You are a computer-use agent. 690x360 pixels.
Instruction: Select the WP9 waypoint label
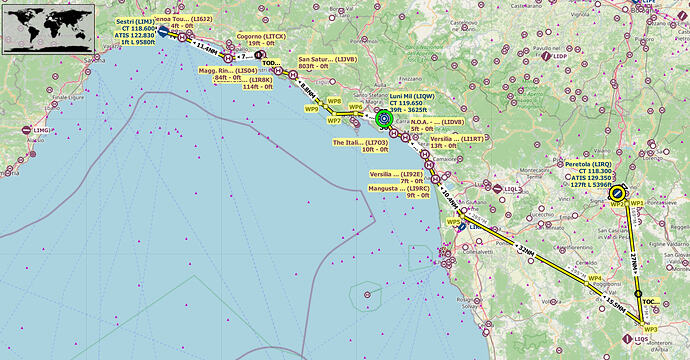point(312,109)
